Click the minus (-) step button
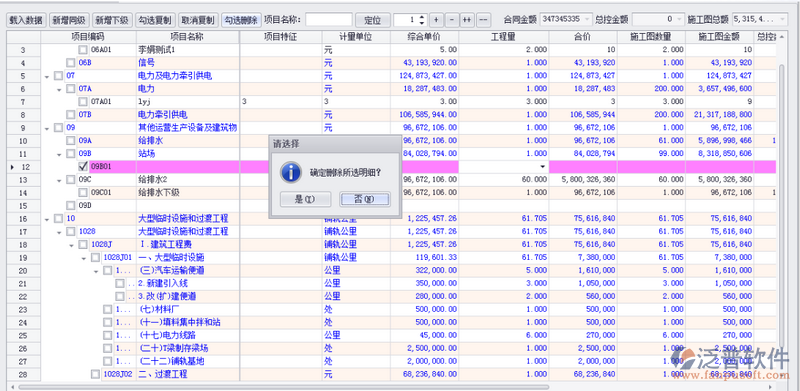Image resolution: width=800 pixels, height=391 pixels. [452, 20]
